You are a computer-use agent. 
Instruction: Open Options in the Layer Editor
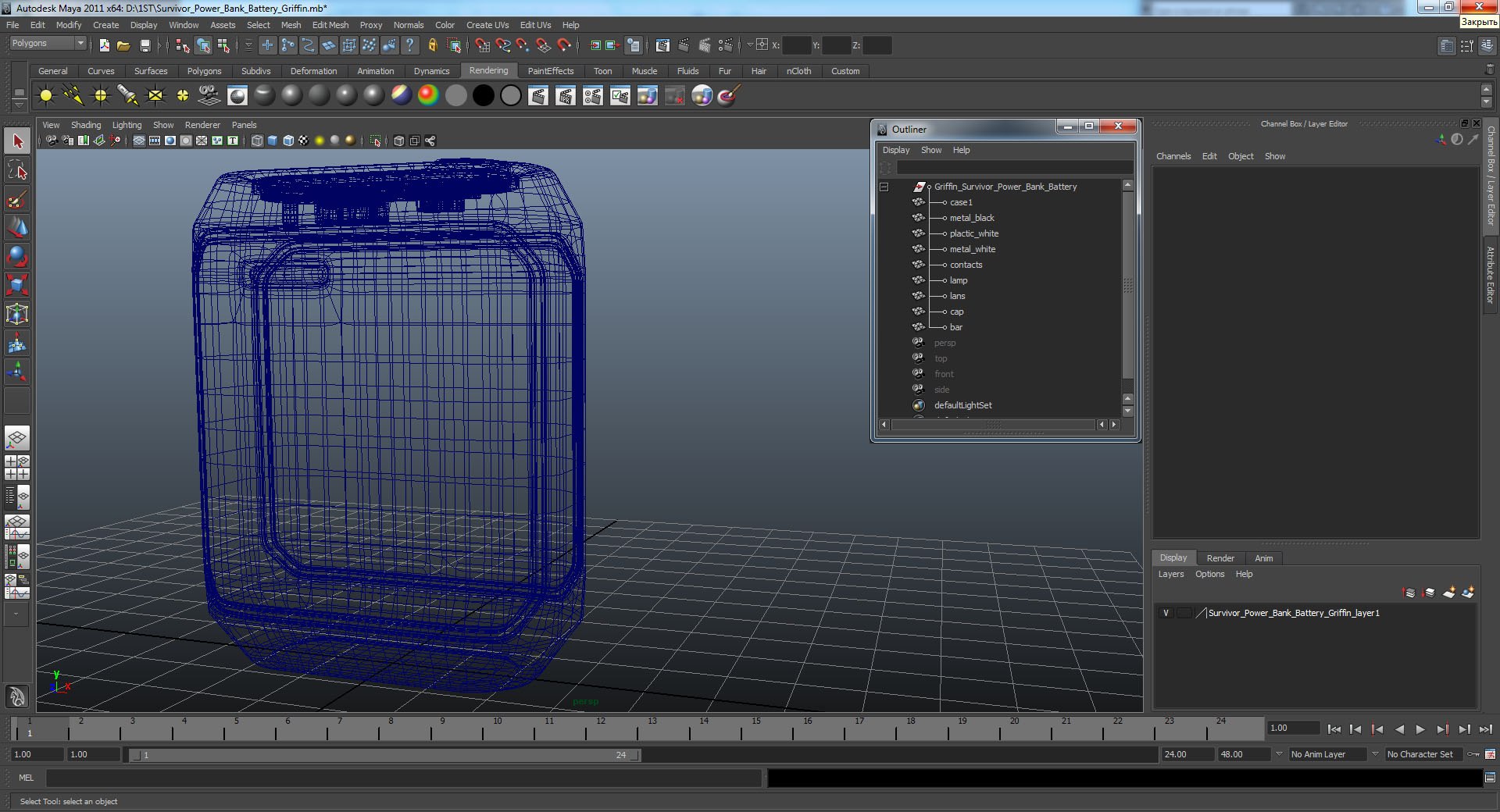click(1209, 574)
